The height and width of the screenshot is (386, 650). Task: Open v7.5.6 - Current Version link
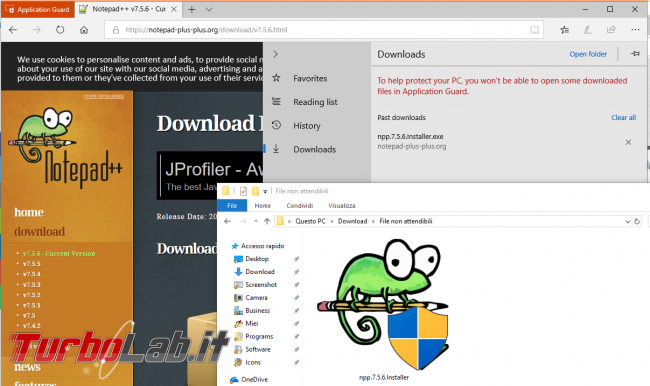[59, 253]
